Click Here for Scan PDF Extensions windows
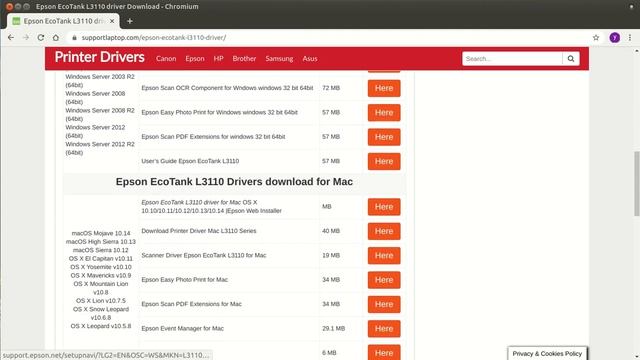 pyautogui.click(x=384, y=137)
